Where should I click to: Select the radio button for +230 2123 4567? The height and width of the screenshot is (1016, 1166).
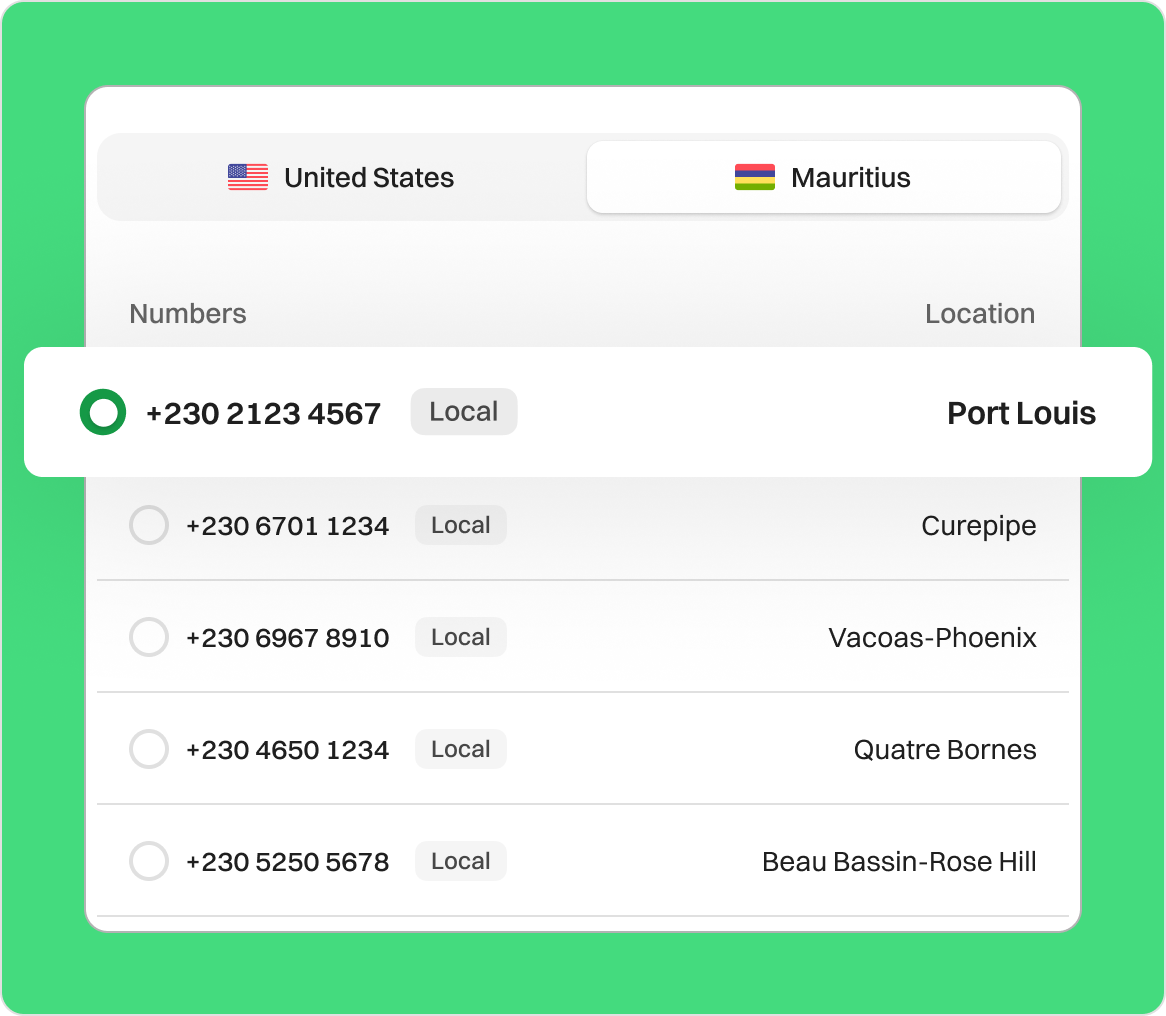[102, 413]
